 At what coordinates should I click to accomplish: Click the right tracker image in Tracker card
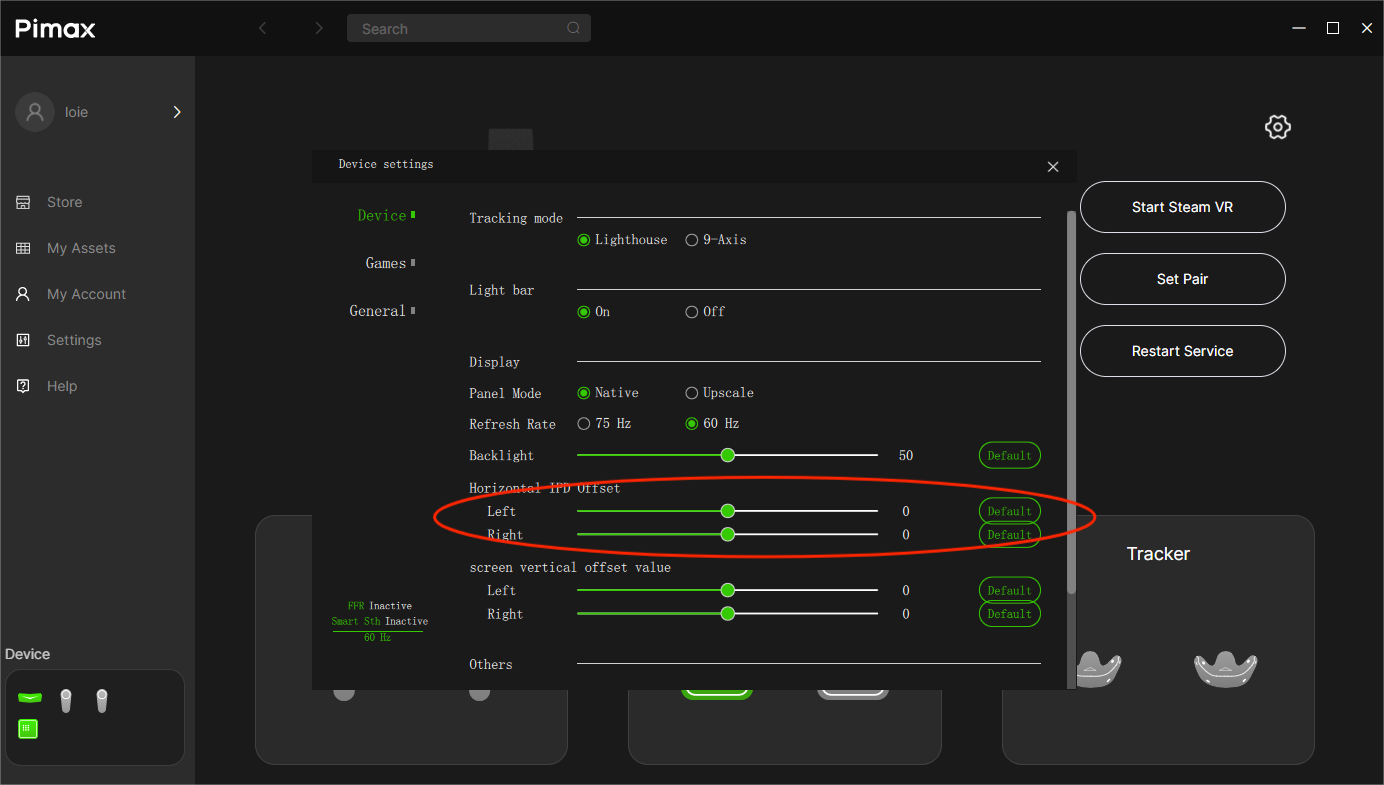(x=1225, y=667)
